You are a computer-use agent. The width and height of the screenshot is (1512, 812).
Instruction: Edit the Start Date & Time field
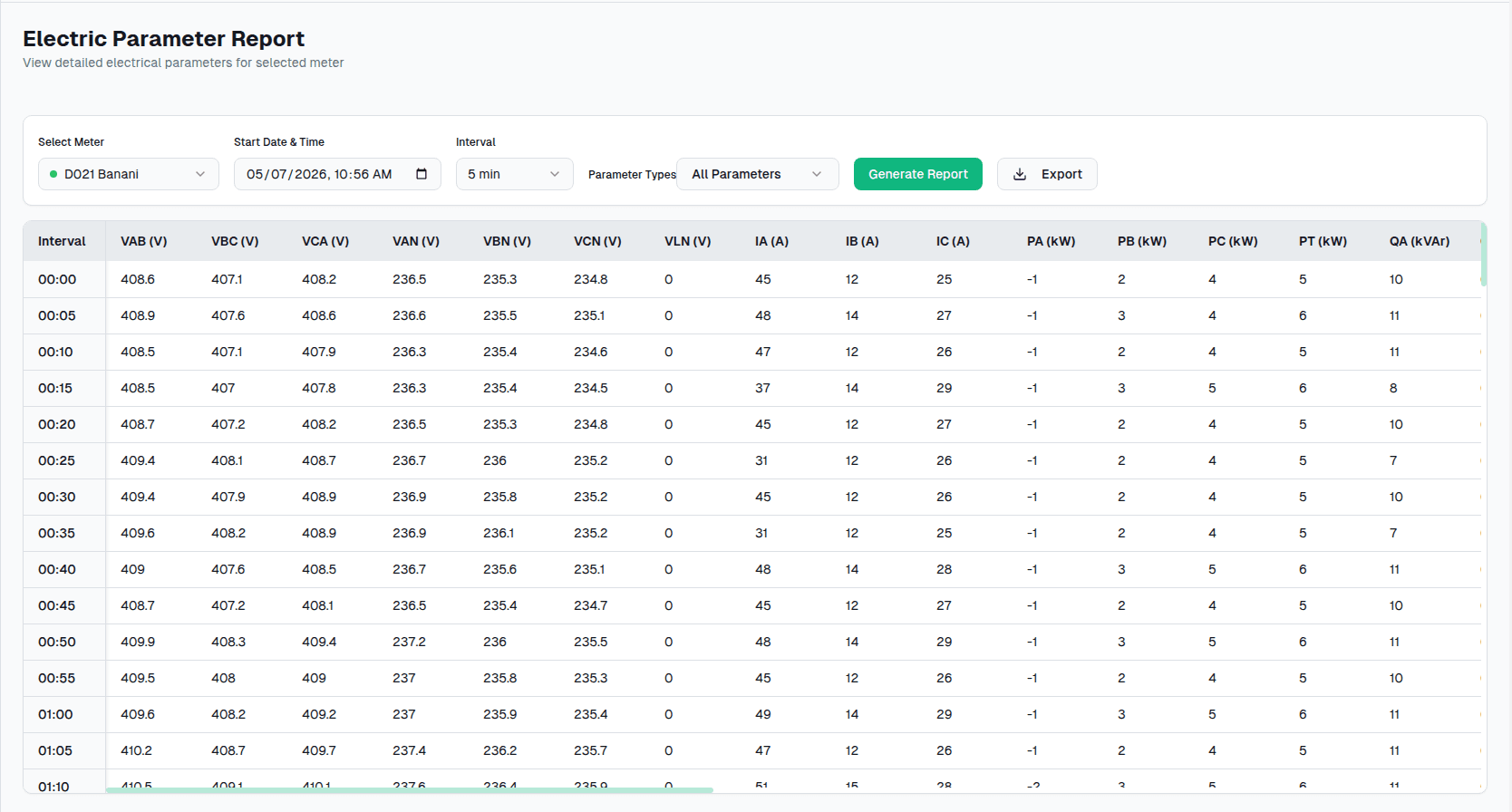click(337, 174)
